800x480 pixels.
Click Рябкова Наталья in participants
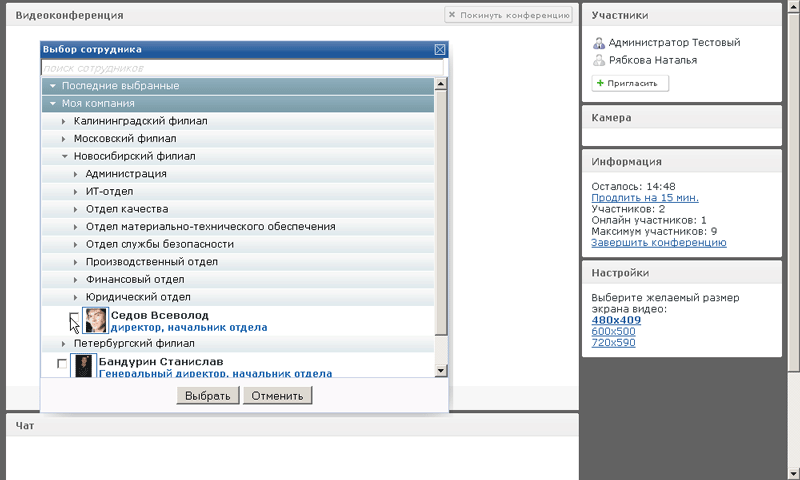(653, 61)
